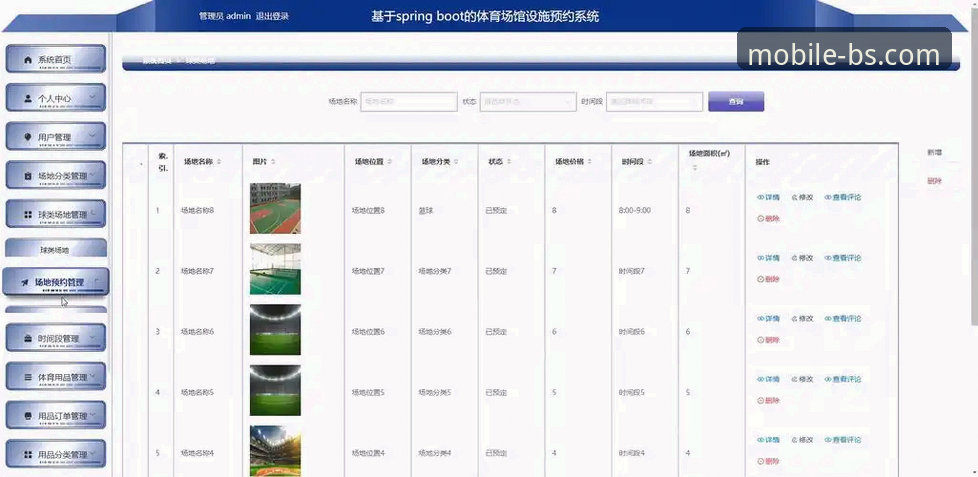The image size is (978, 477).
Task: Click 修改 edit icon for 场地名称5
Action: pos(803,379)
